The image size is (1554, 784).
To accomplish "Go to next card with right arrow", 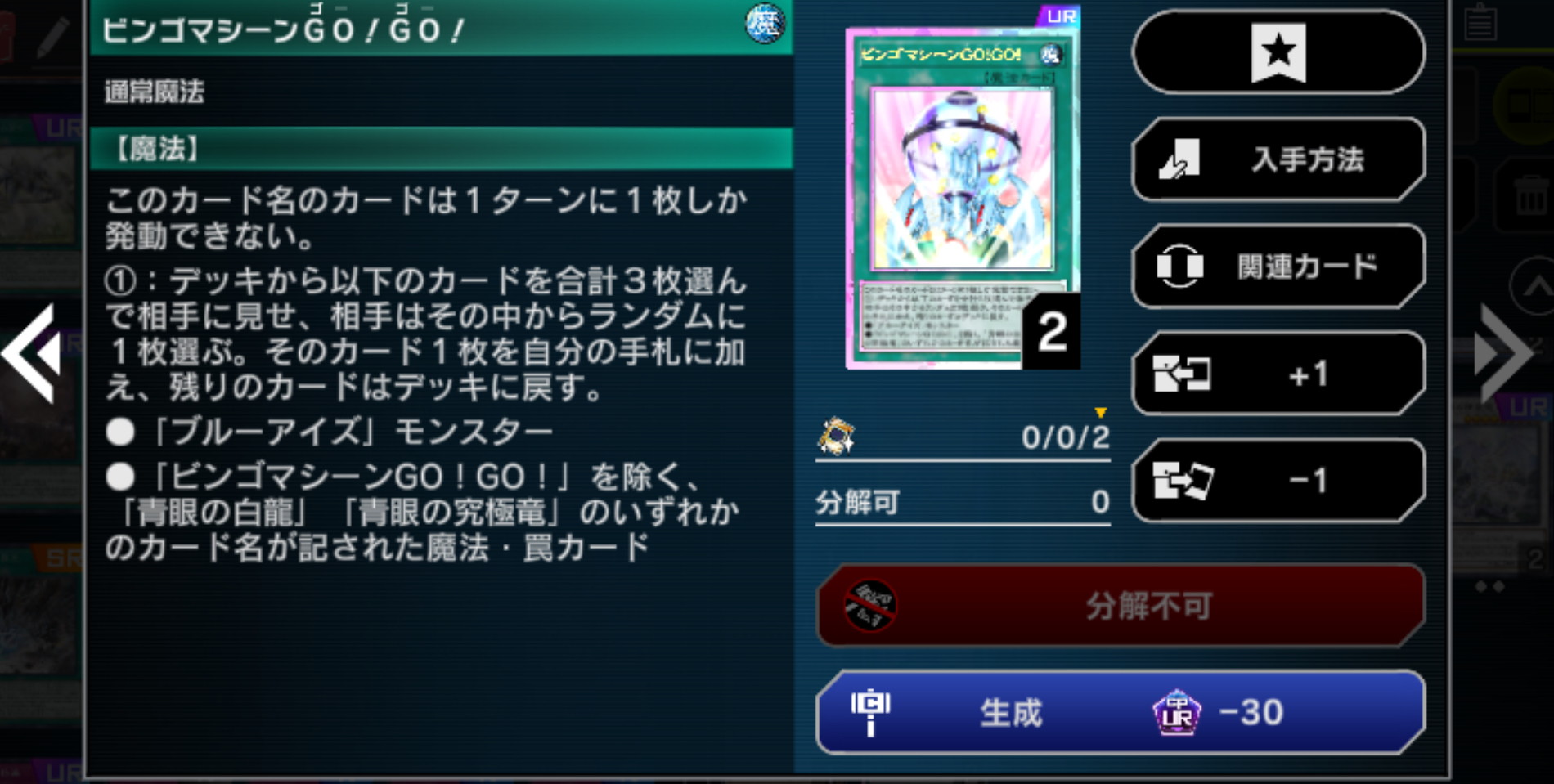I will [x=1503, y=353].
